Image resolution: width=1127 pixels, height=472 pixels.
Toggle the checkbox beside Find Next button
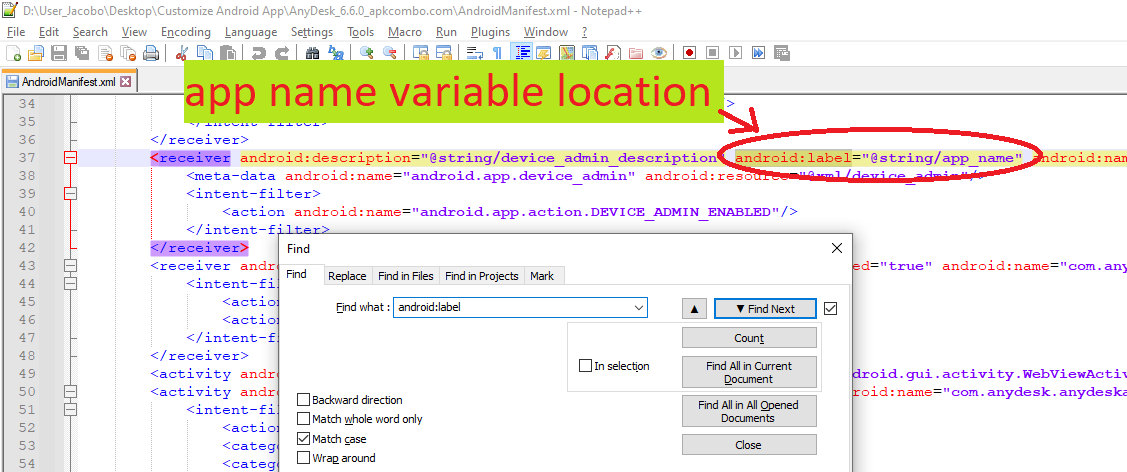coord(831,308)
